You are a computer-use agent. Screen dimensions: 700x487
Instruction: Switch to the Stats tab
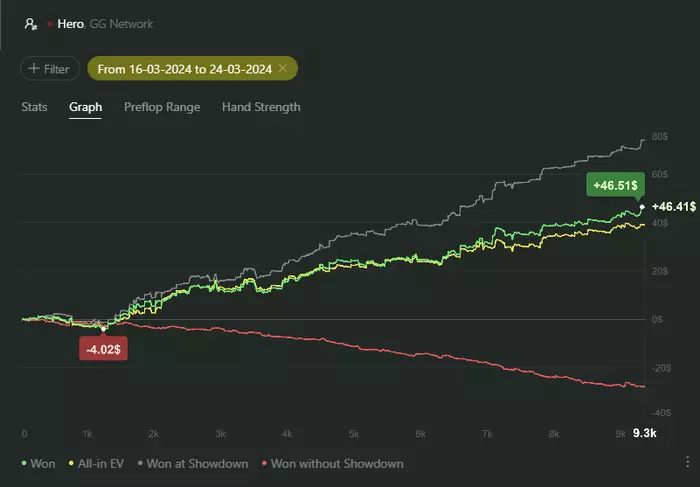[34, 107]
